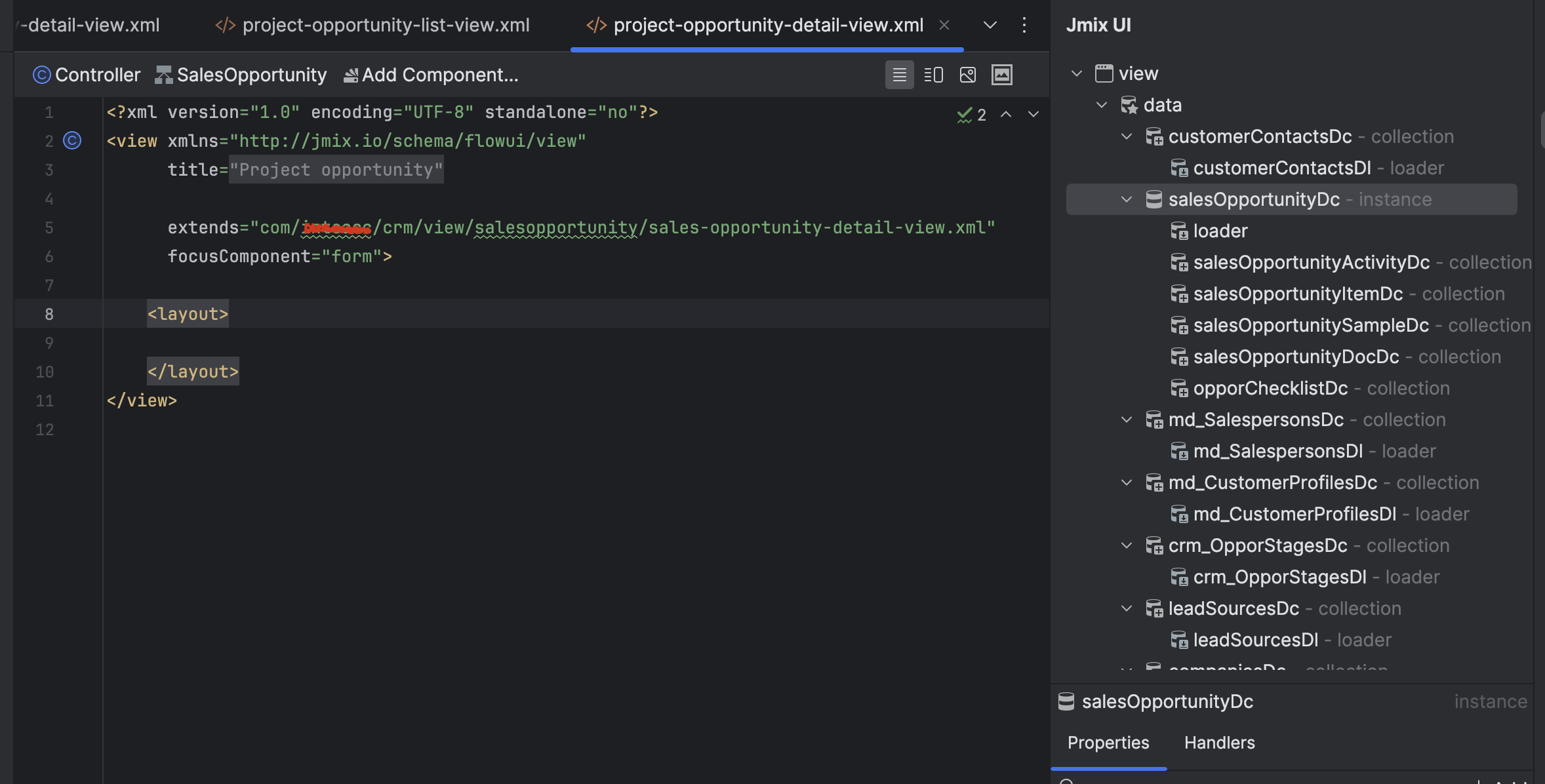Open the Properties tab
Image resolution: width=1545 pixels, height=784 pixels.
(1108, 743)
